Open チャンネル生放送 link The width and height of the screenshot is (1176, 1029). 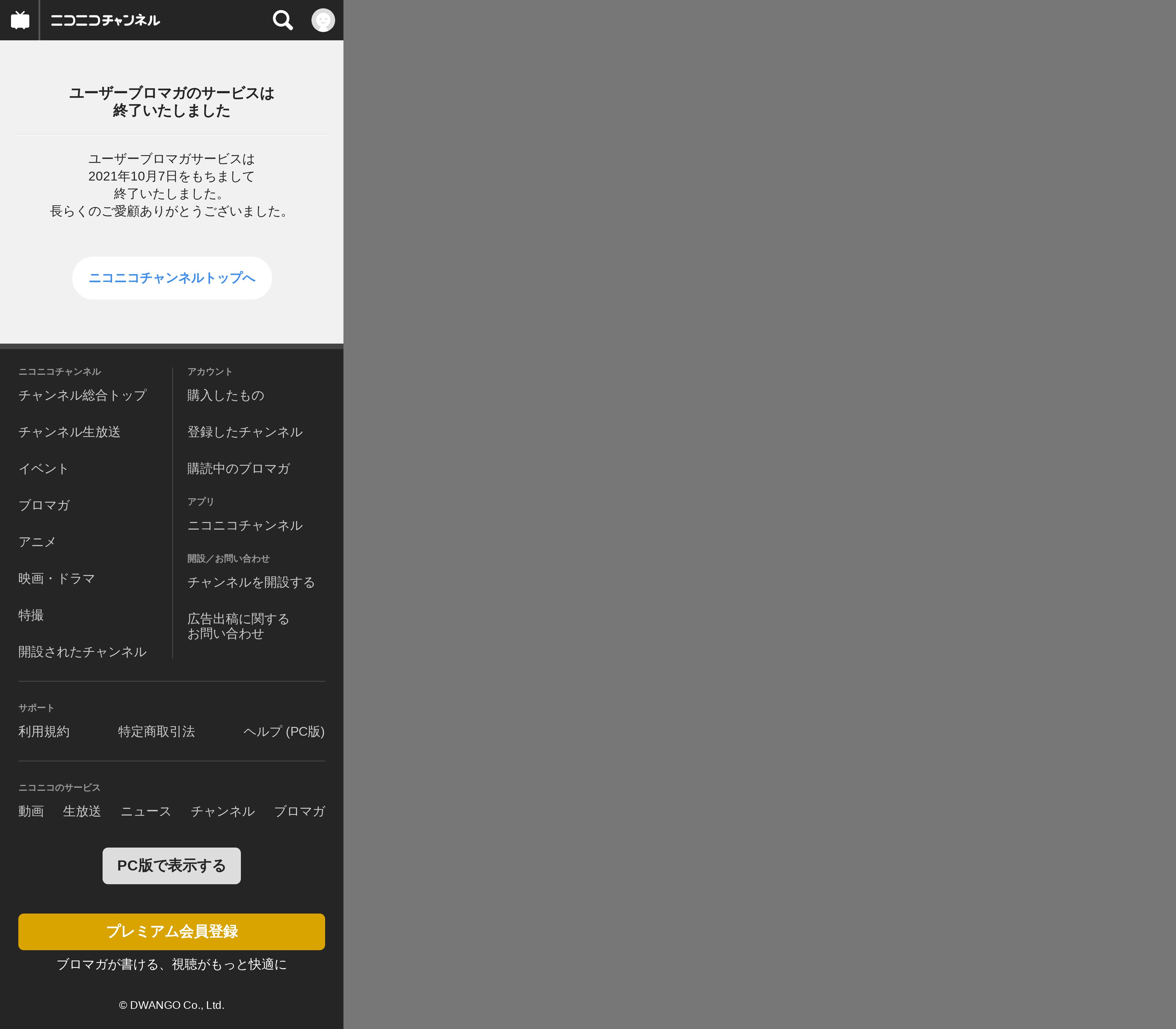click(69, 432)
